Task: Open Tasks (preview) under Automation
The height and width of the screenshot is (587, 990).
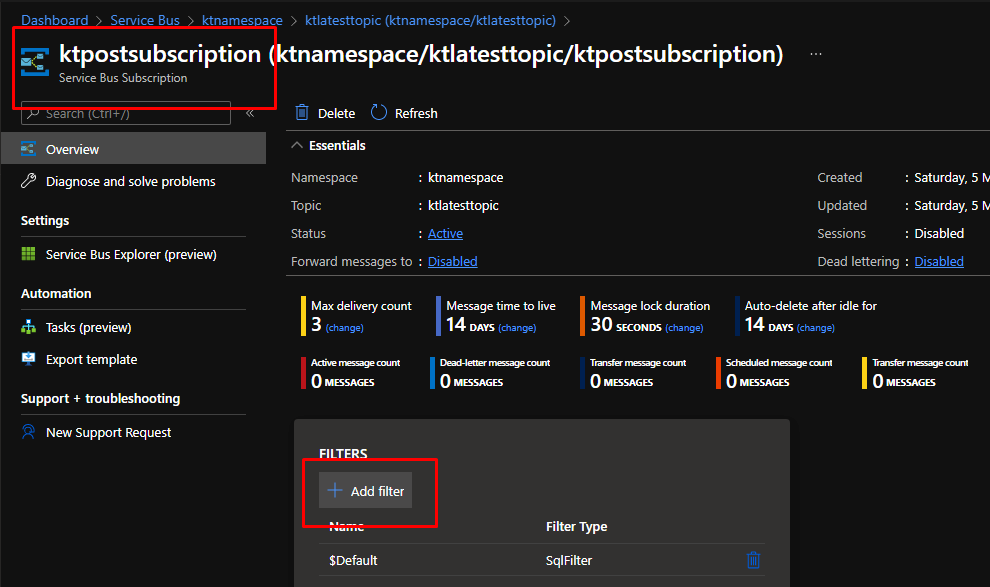Action: [x=88, y=328]
